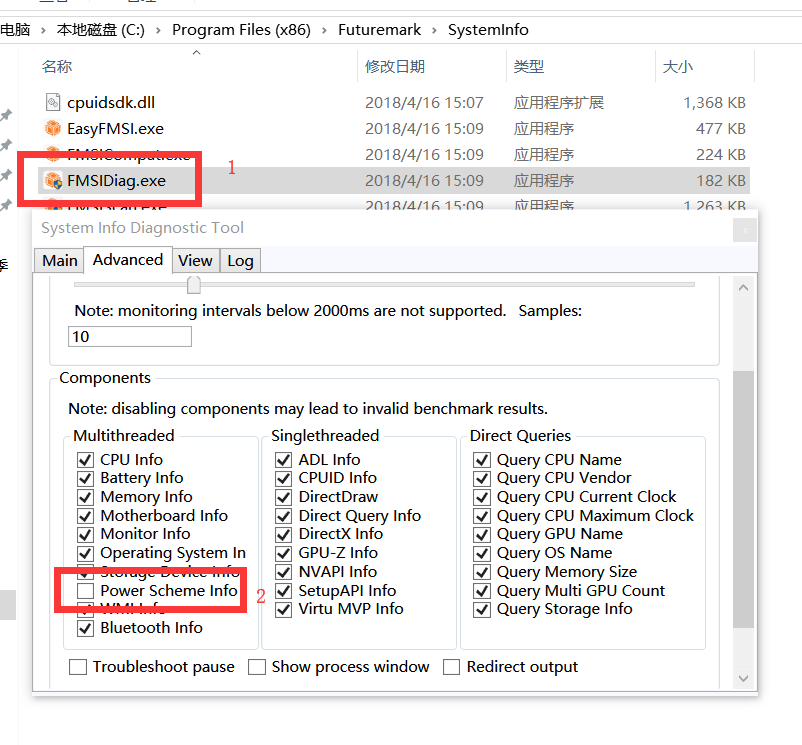The height and width of the screenshot is (745, 802).
Task: Expand the Program Files (x86) breadcrumb arrow
Action: 326,30
